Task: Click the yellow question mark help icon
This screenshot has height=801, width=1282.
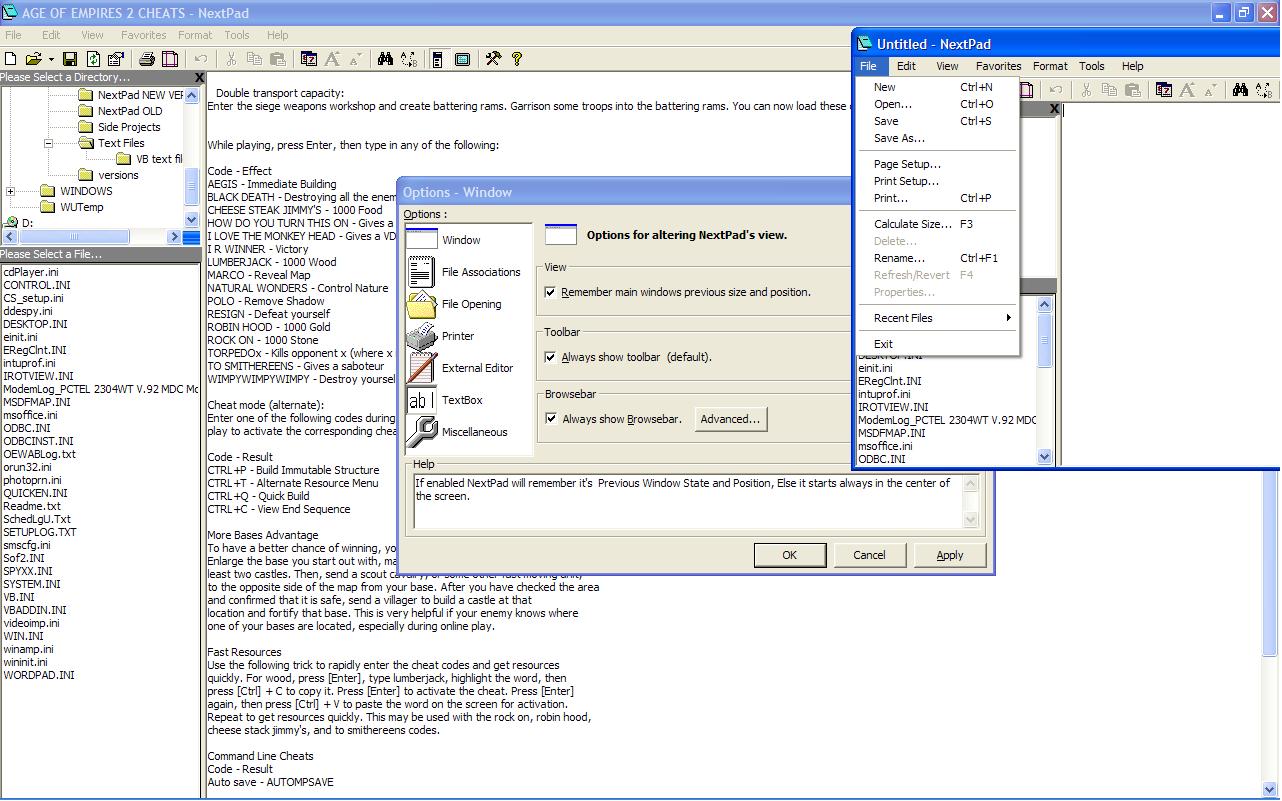Action: [517, 59]
